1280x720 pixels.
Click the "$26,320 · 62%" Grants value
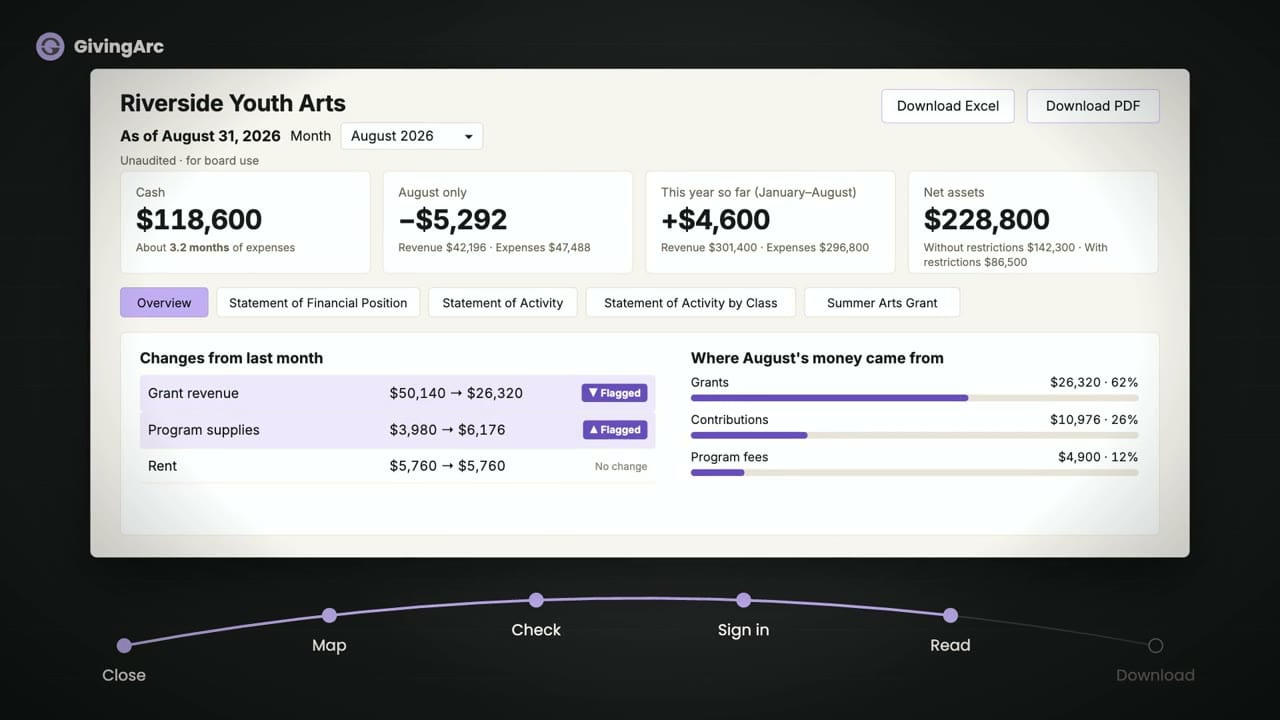1094,382
